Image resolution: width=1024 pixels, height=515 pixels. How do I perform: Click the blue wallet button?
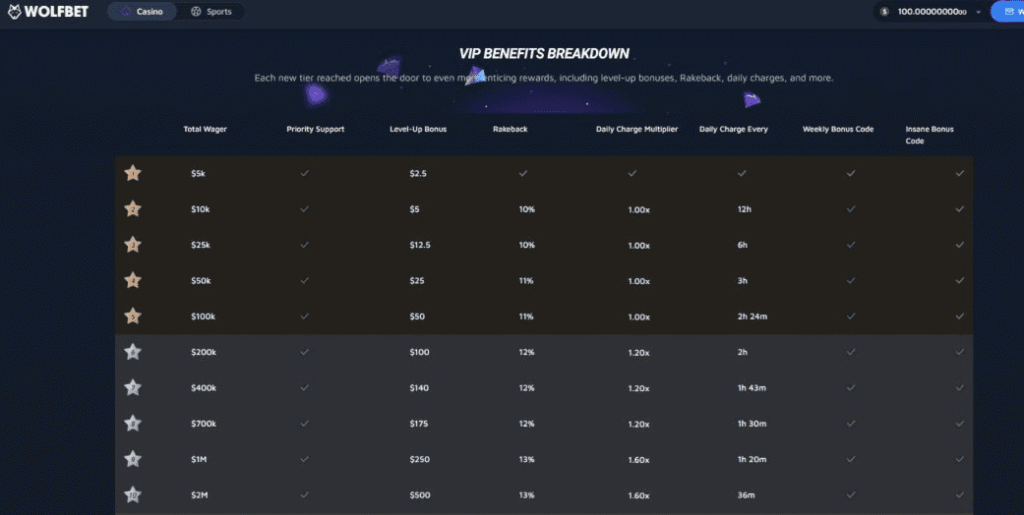[1007, 12]
